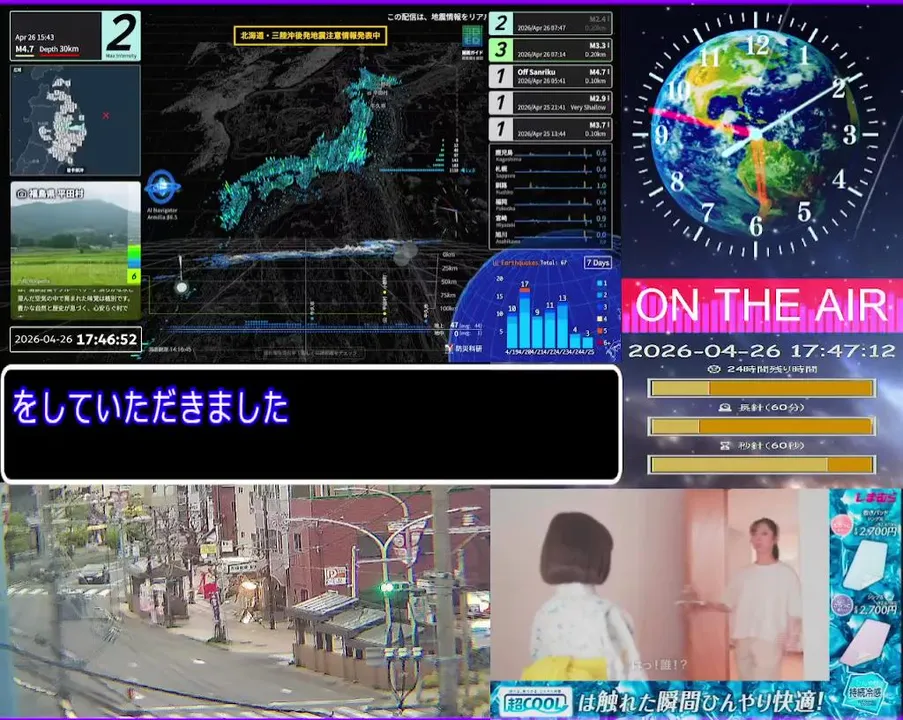Open the M3.7 Apr 25 13:44 earthquake entry
Image resolution: width=903 pixels, height=720 pixels.
point(550,129)
